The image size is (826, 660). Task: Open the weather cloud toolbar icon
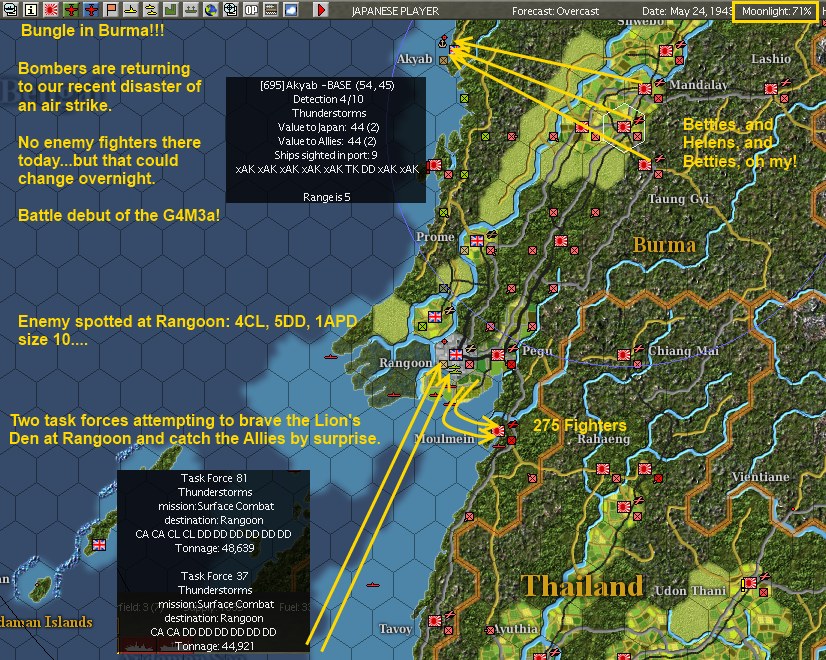tap(290, 9)
